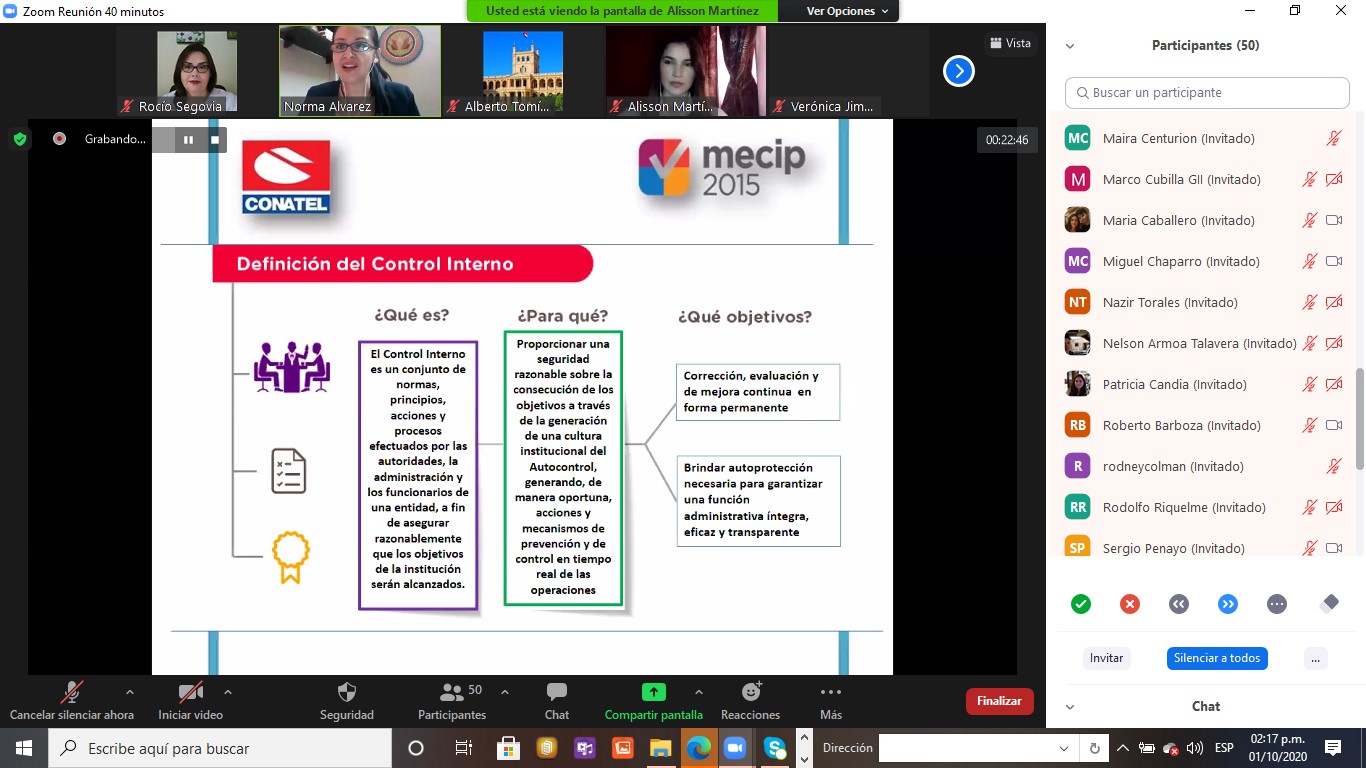Open the participants panel ellipsis menu
The height and width of the screenshot is (768, 1366).
click(x=1316, y=658)
